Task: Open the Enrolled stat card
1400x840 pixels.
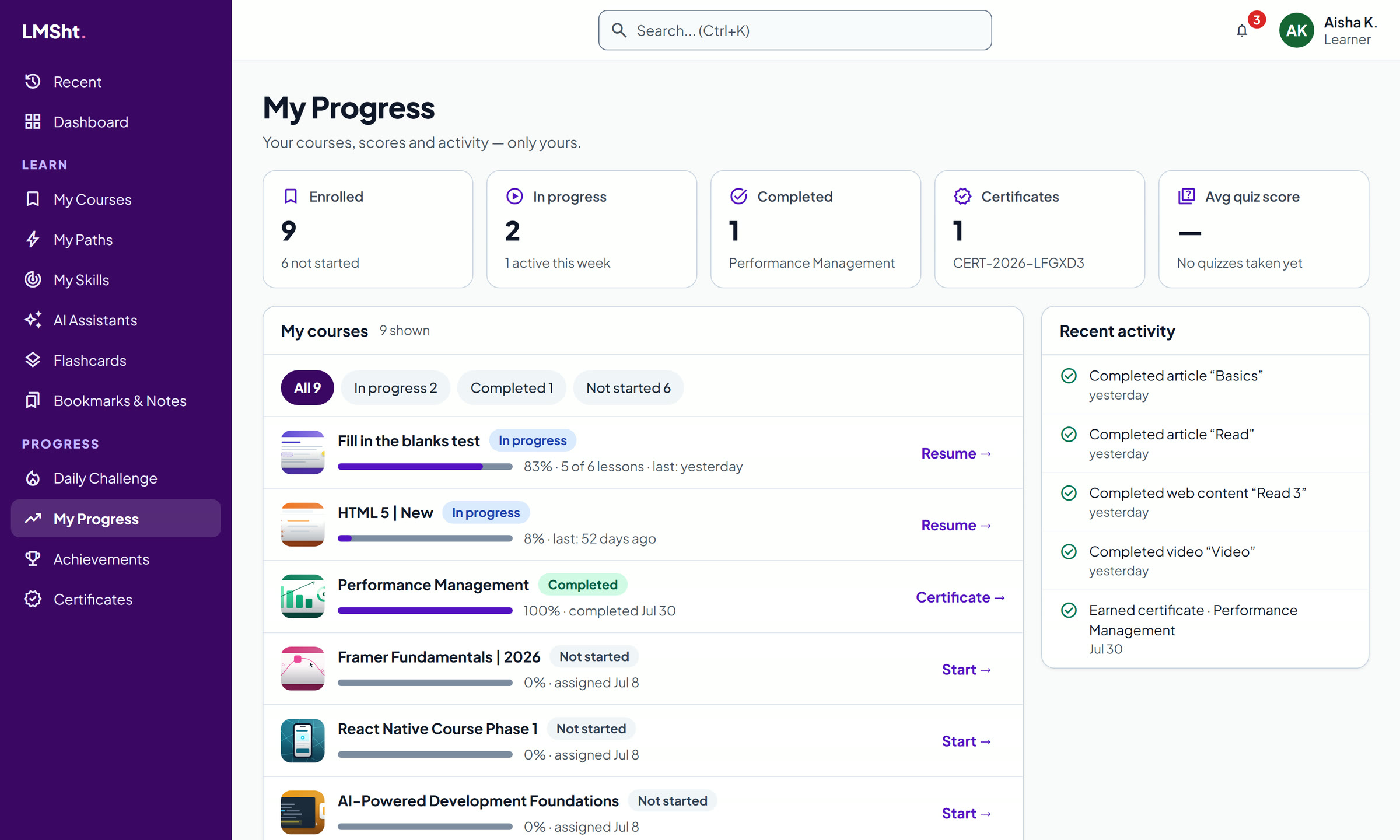Action: 367,229
